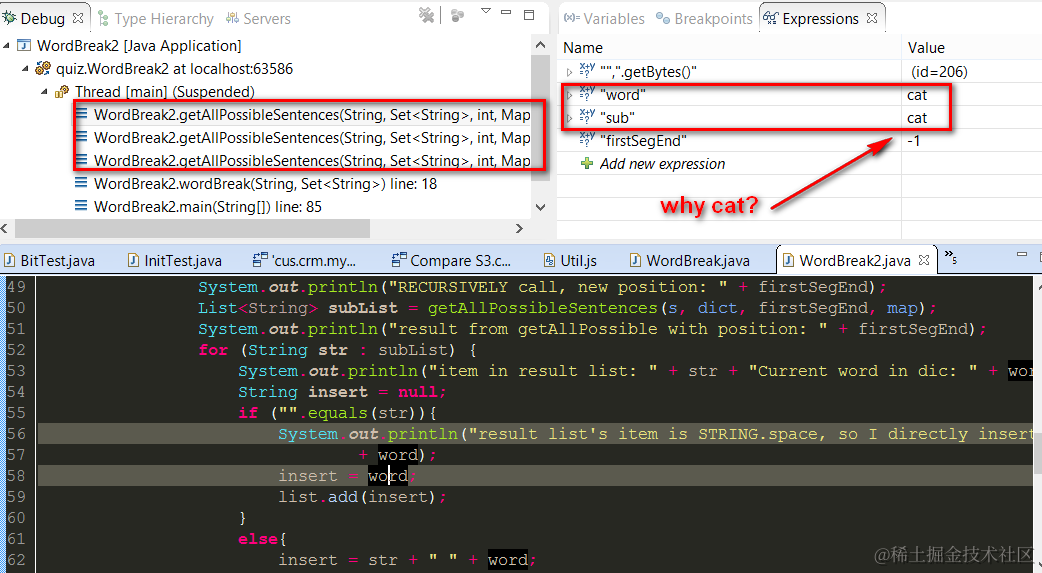Screen dimensions: 1042x573
Task: Open the InitTest.java editor tab
Action: (174, 261)
